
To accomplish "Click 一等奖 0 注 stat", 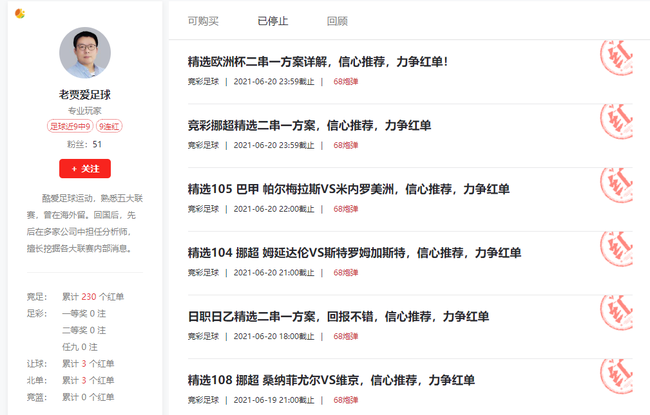I will point(84,313).
